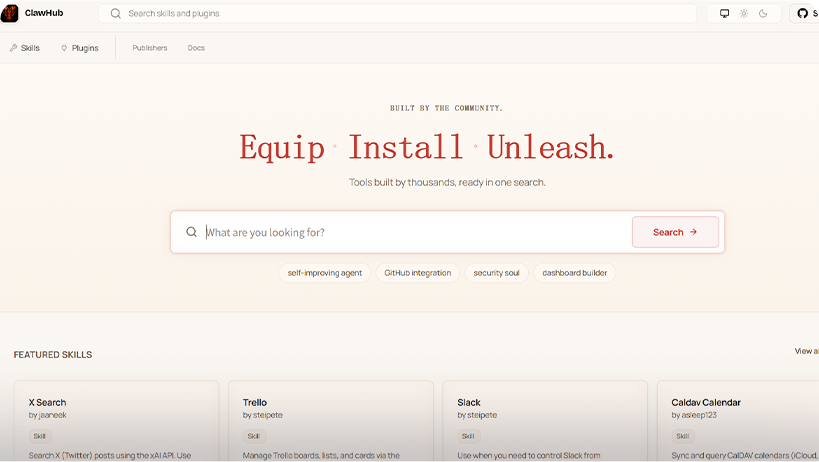Click author text by jaaneek
Image resolution: width=819 pixels, height=462 pixels.
(x=48, y=416)
